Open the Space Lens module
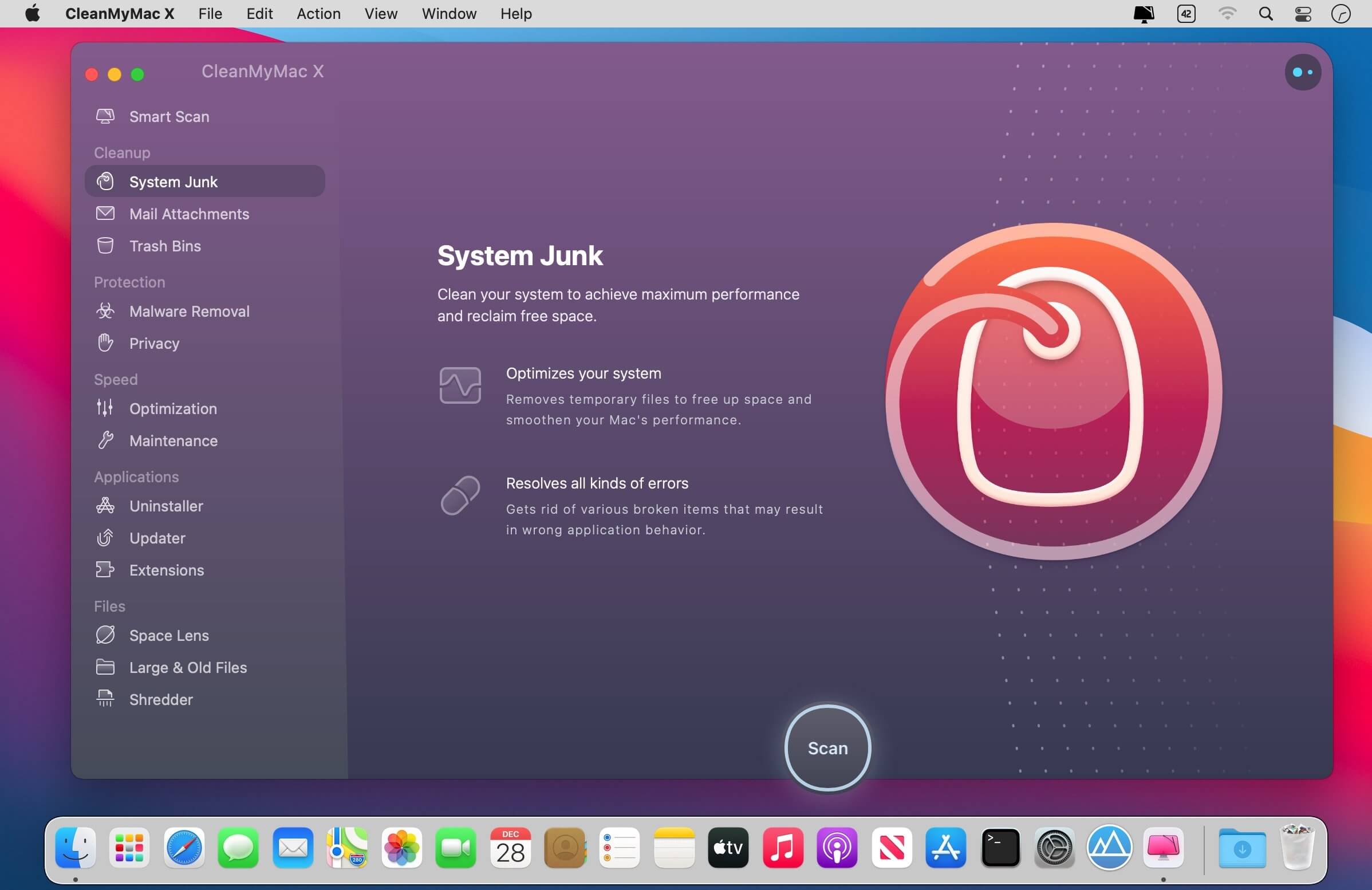Image resolution: width=1372 pixels, height=890 pixels. click(168, 635)
